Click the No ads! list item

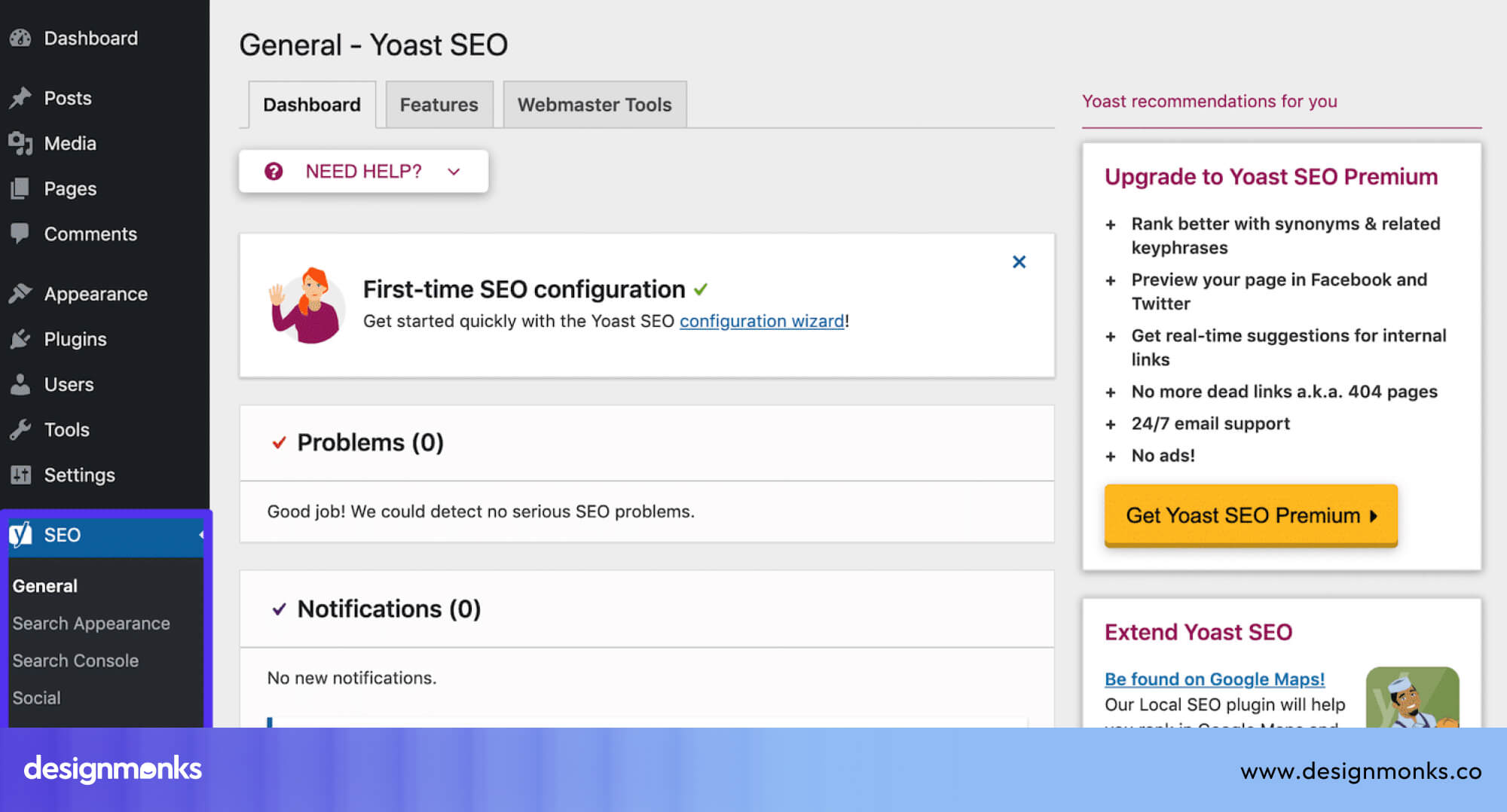[1163, 456]
